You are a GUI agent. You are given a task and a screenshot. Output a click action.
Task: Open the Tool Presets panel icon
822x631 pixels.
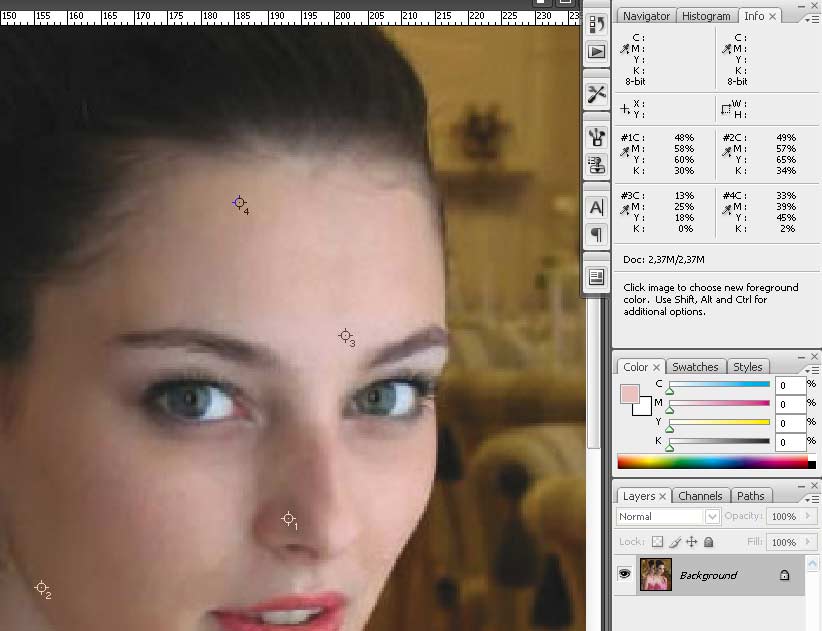pos(597,94)
